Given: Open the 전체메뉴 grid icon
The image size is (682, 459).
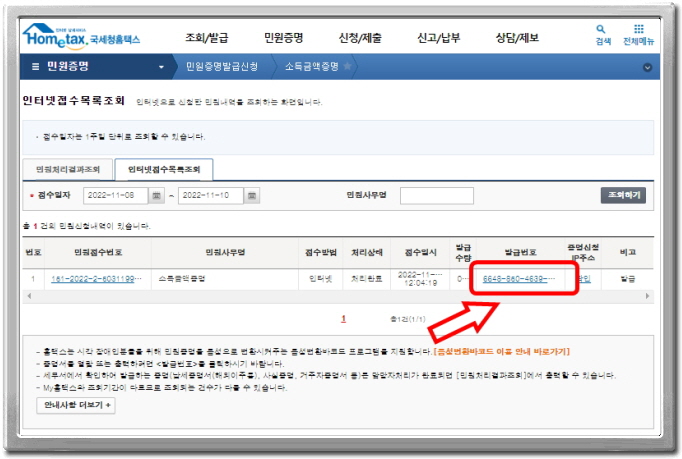Looking at the screenshot, I should point(638,35).
